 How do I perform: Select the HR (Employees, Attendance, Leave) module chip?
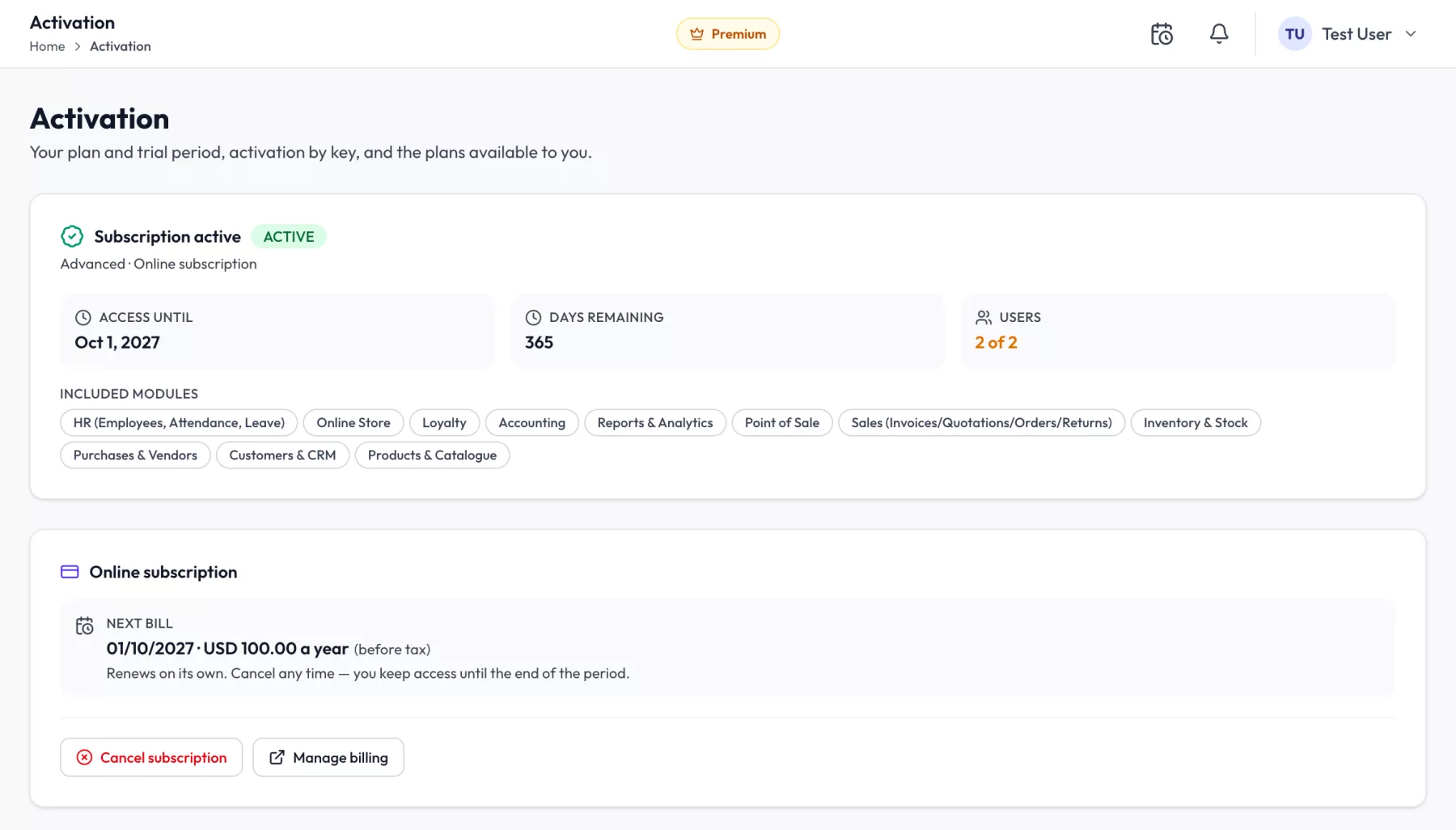pyautogui.click(x=179, y=422)
